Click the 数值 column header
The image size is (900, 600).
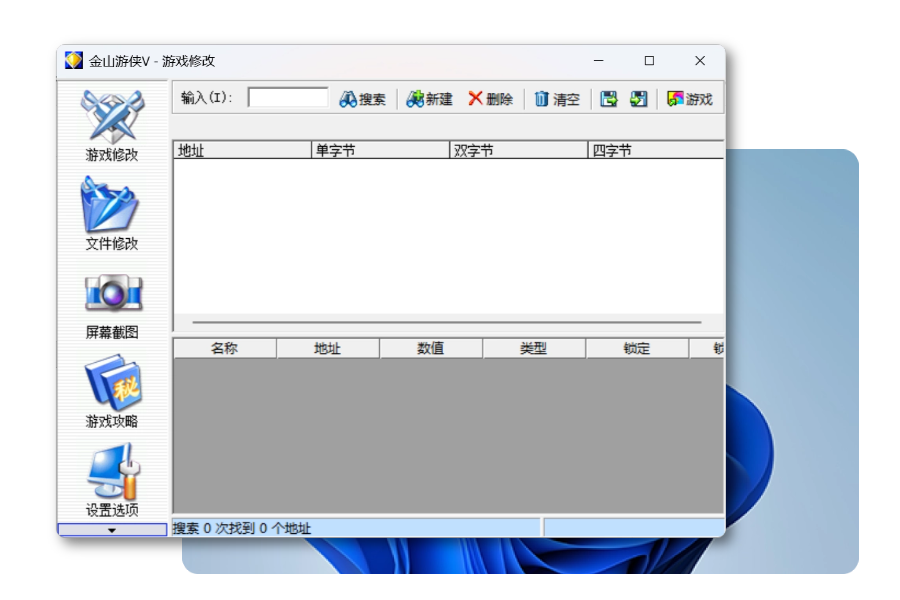(x=431, y=349)
